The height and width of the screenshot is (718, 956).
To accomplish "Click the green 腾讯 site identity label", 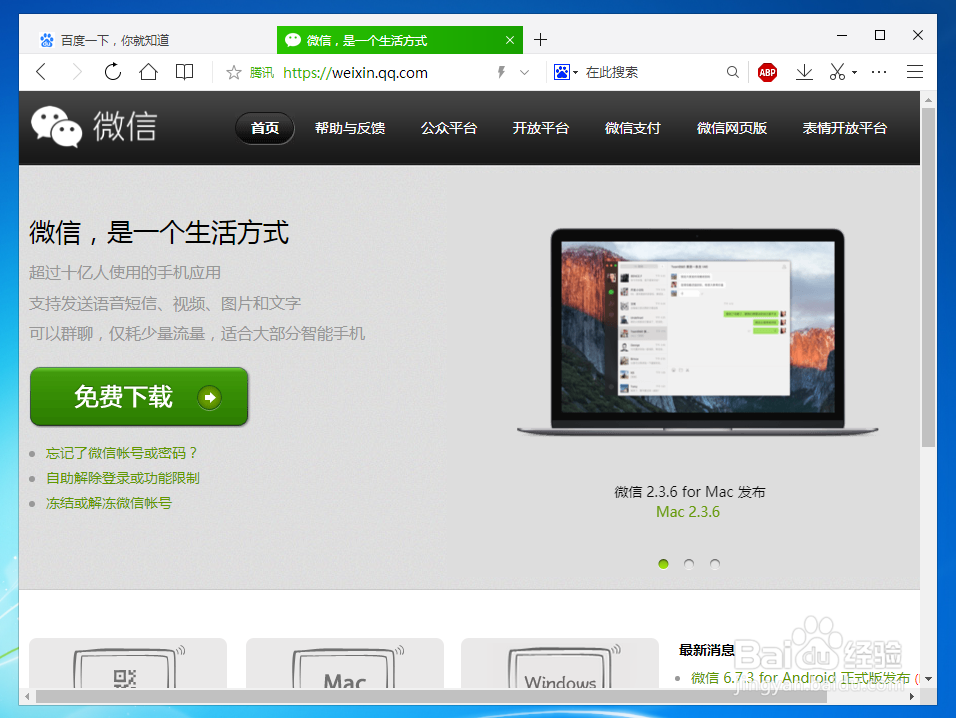I will point(262,73).
